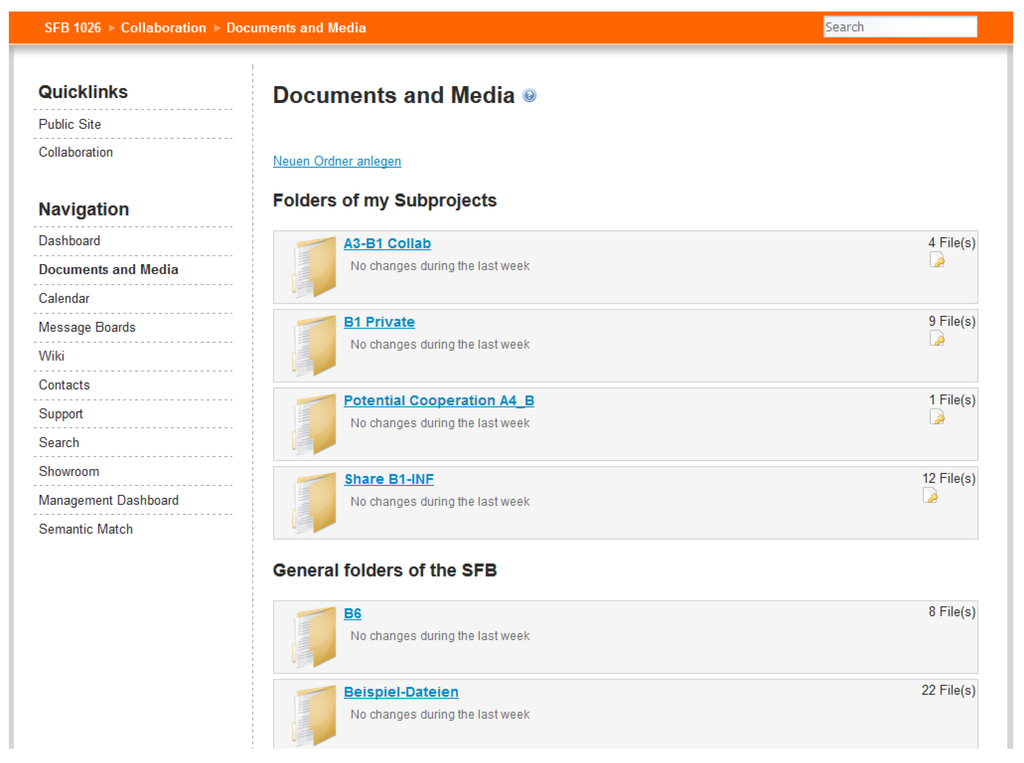Click the edit icon under 4 File(s)
Image resolution: width=1024 pixels, height=763 pixels.
(937, 260)
